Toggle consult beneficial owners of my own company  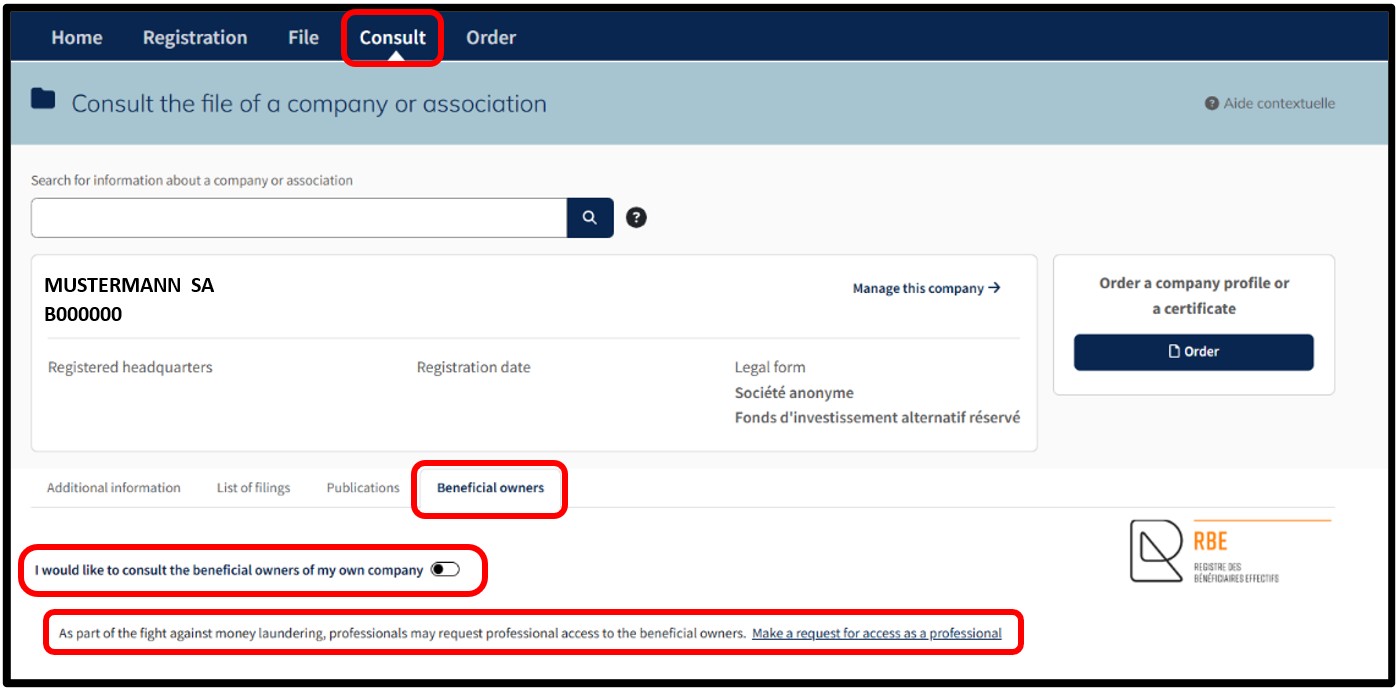click(x=445, y=570)
